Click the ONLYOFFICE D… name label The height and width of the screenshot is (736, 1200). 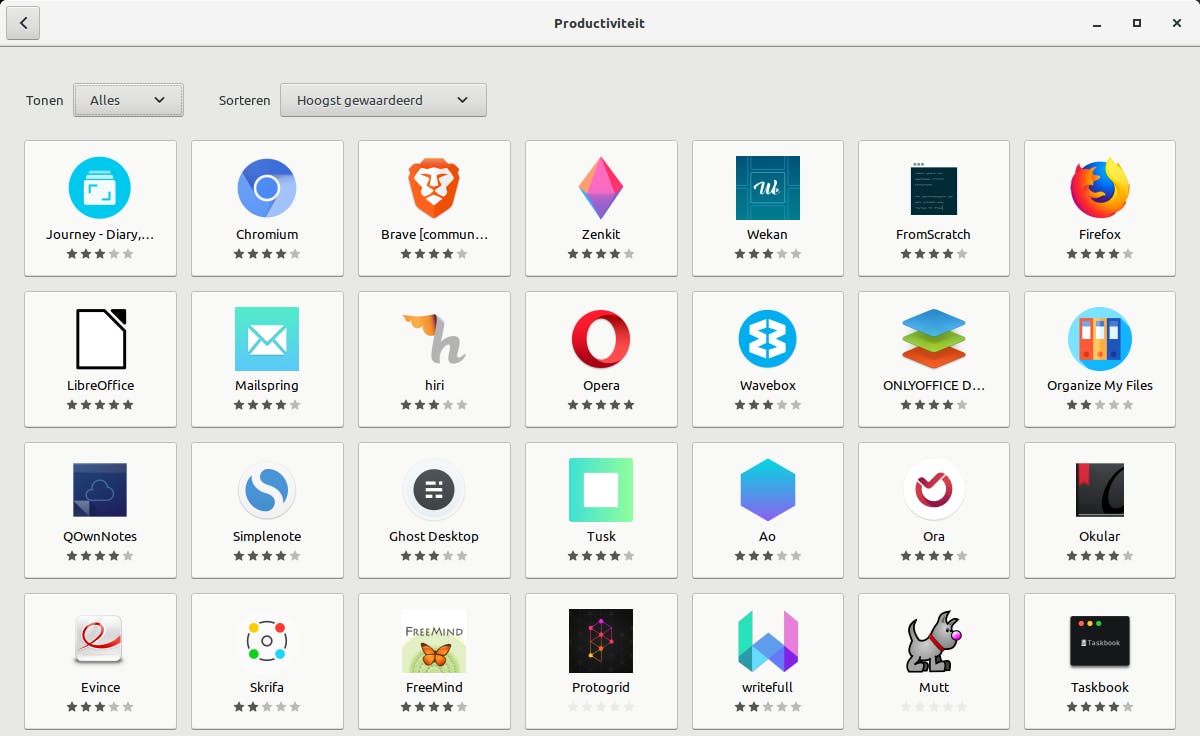pos(934,386)
